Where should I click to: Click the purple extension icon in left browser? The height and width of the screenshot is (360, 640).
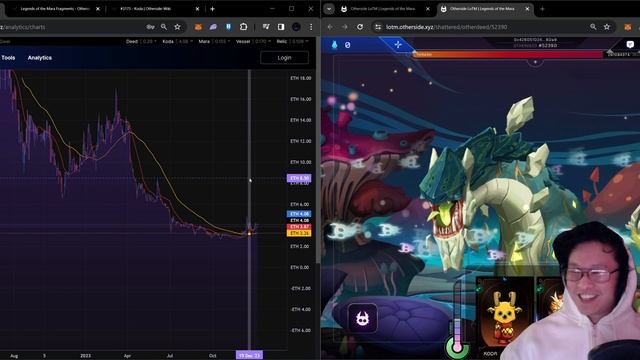coord(213,27)
